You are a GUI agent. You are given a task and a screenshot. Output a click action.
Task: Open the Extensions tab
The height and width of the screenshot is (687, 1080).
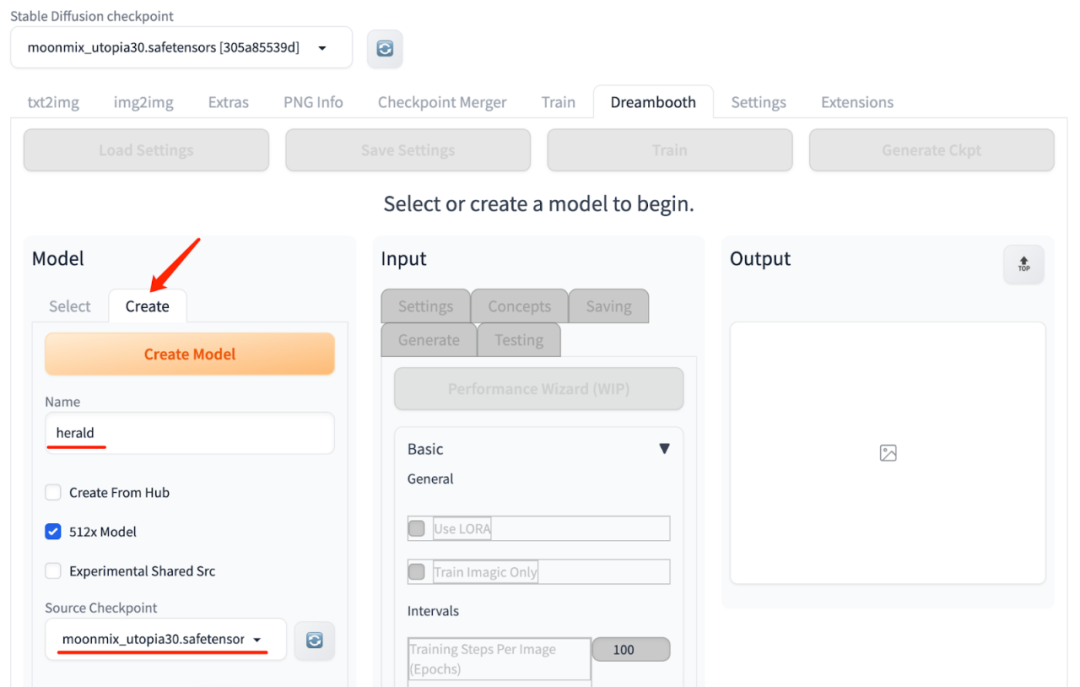(857, 102)
